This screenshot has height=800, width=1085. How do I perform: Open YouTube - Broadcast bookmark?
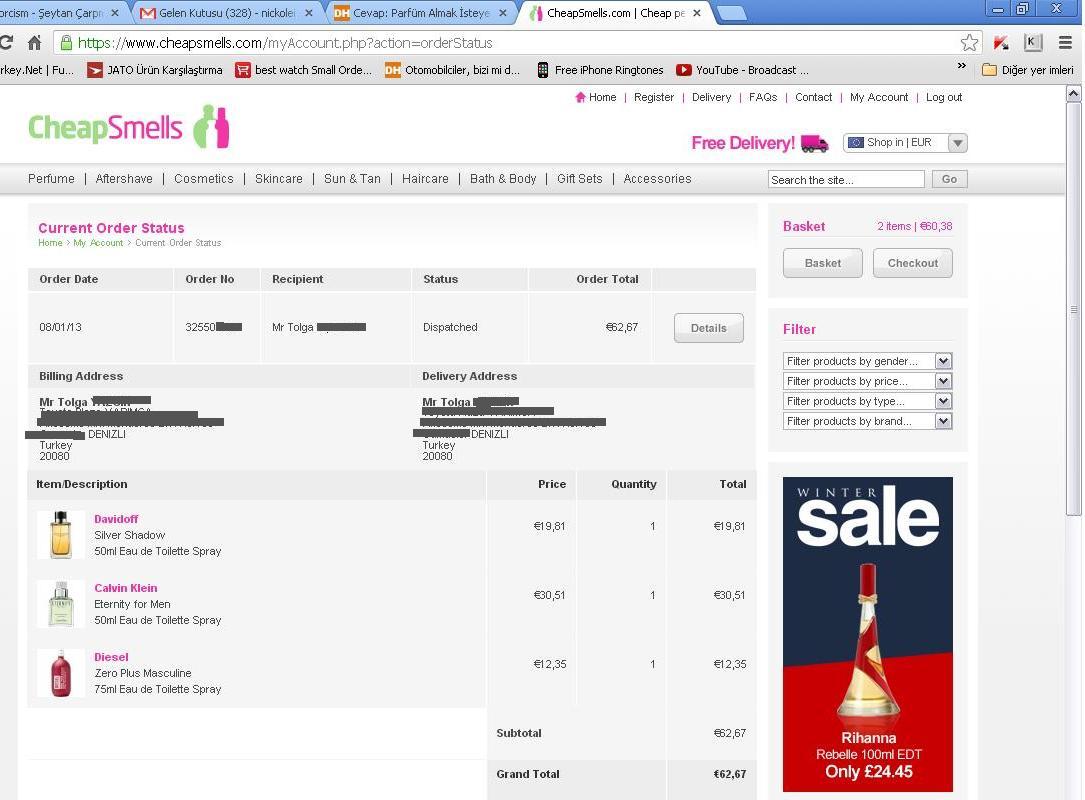[742, 70]
